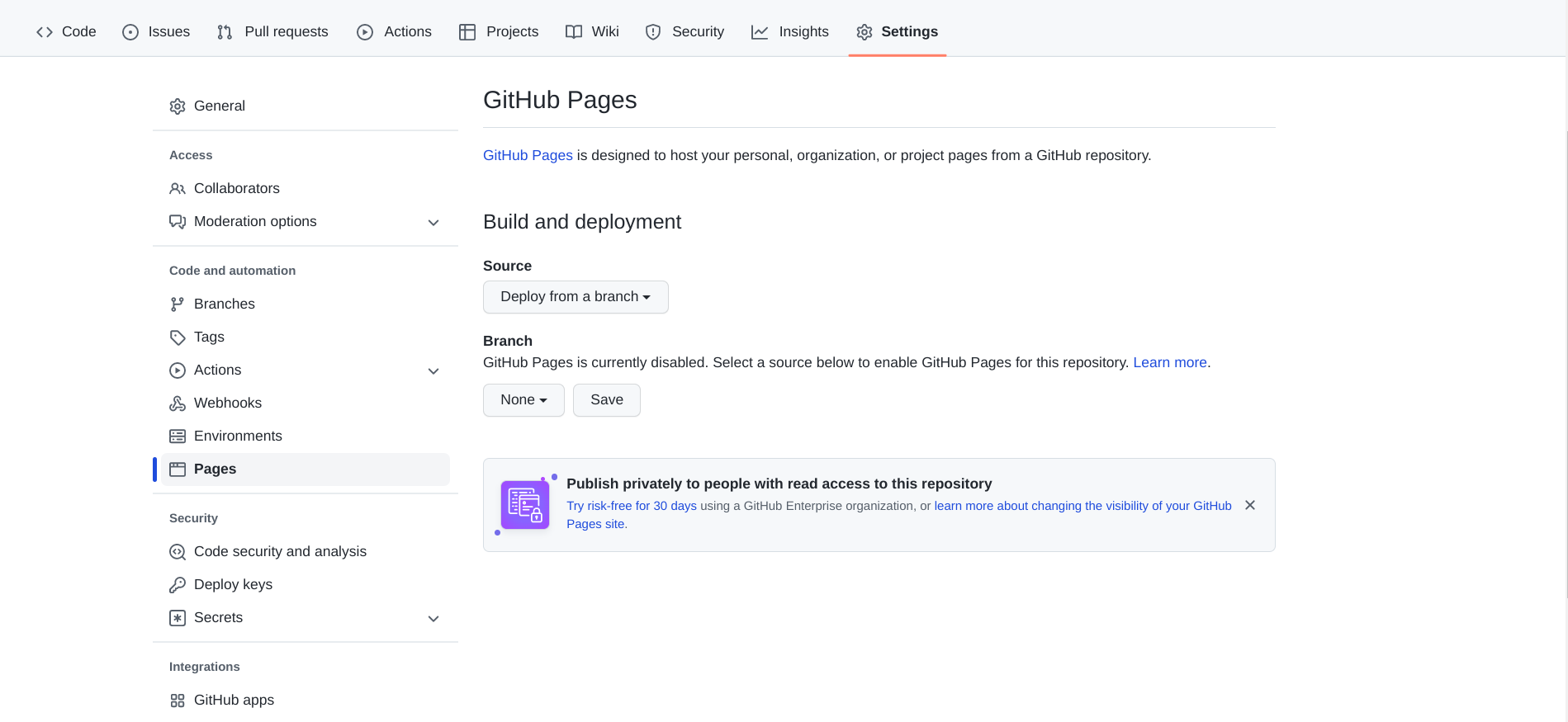Screen dimensions: 1568x722
Task: Click the Code security and analysis icon
Action: coord(178,552)
